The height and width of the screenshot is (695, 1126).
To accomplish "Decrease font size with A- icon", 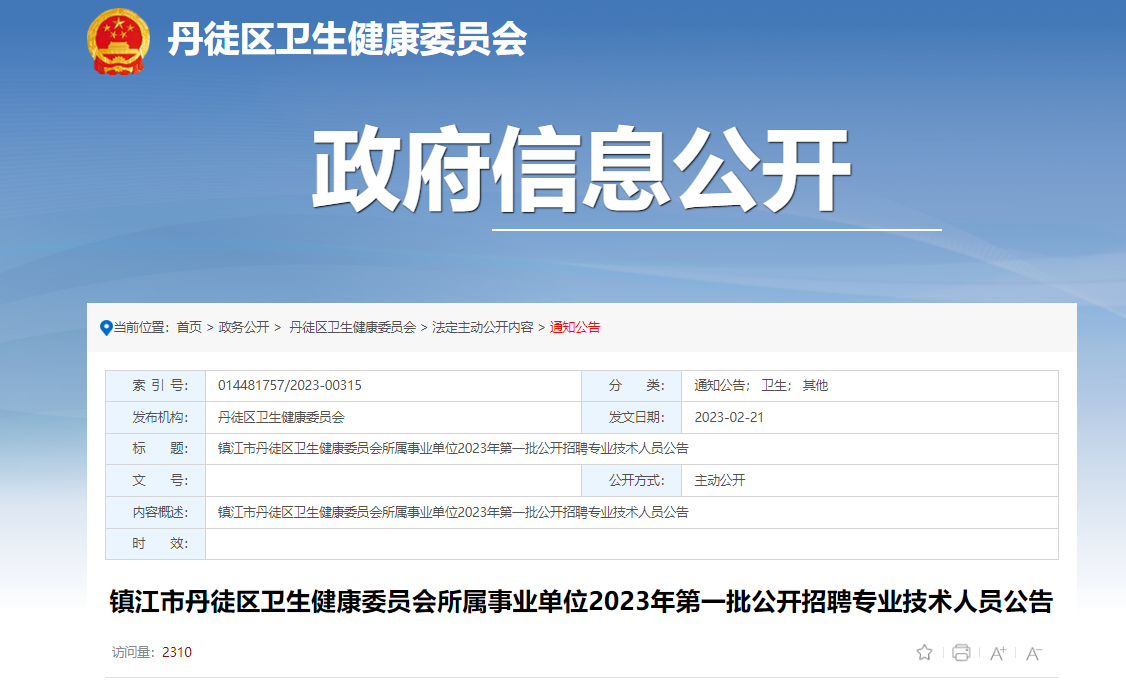I will coord(1034,653).
